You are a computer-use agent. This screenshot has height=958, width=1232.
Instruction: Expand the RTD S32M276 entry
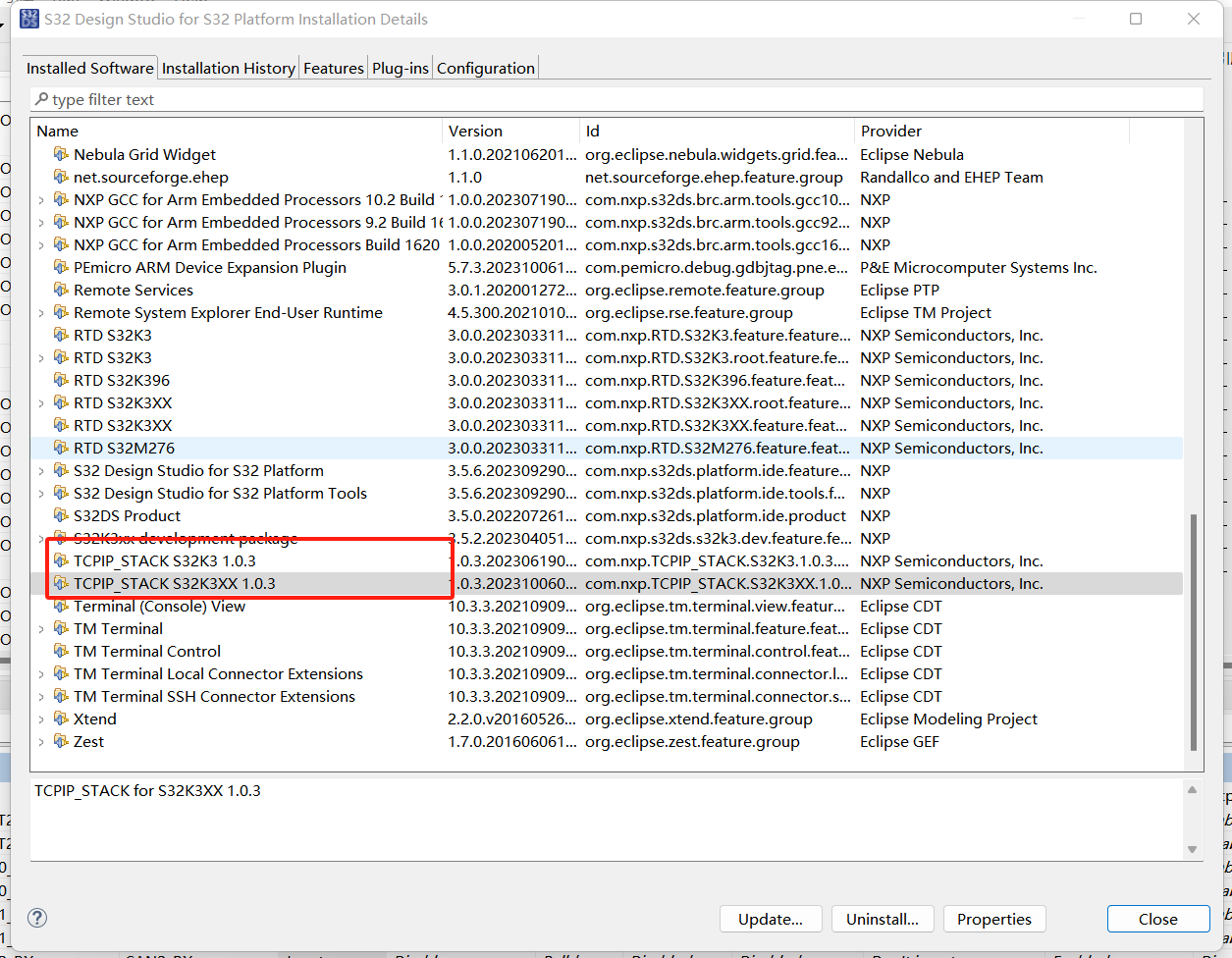(42, 448)
